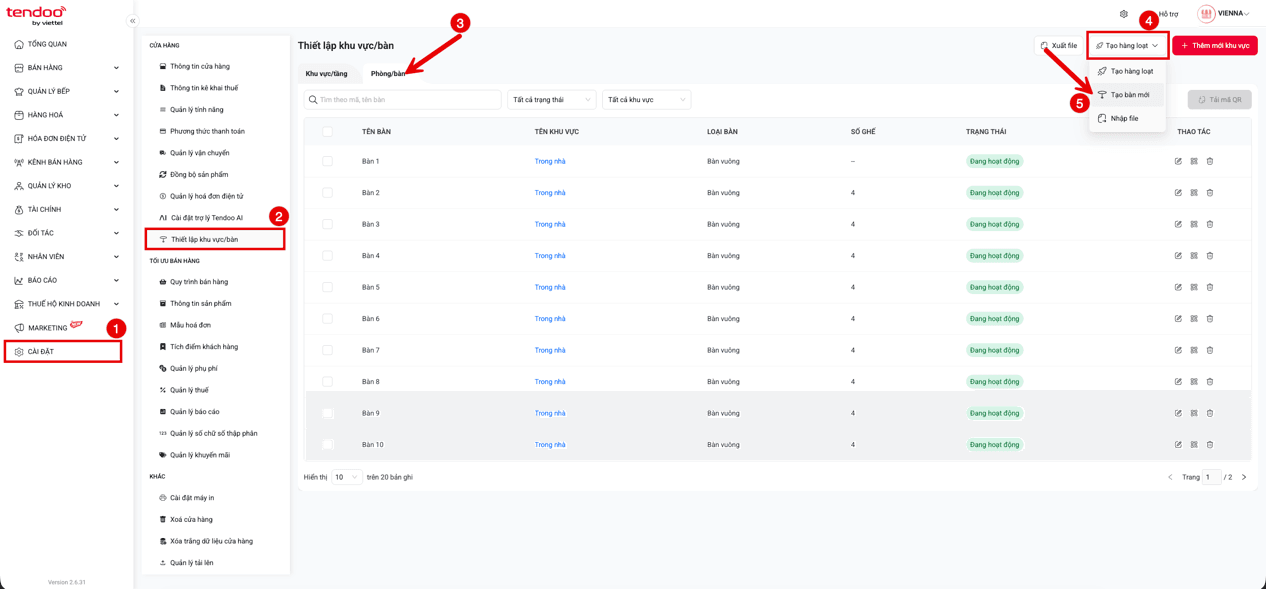Open the Tất cả khu vực dropdown
The width and height of the screenshot is (1266, 589).
(647, 100)
